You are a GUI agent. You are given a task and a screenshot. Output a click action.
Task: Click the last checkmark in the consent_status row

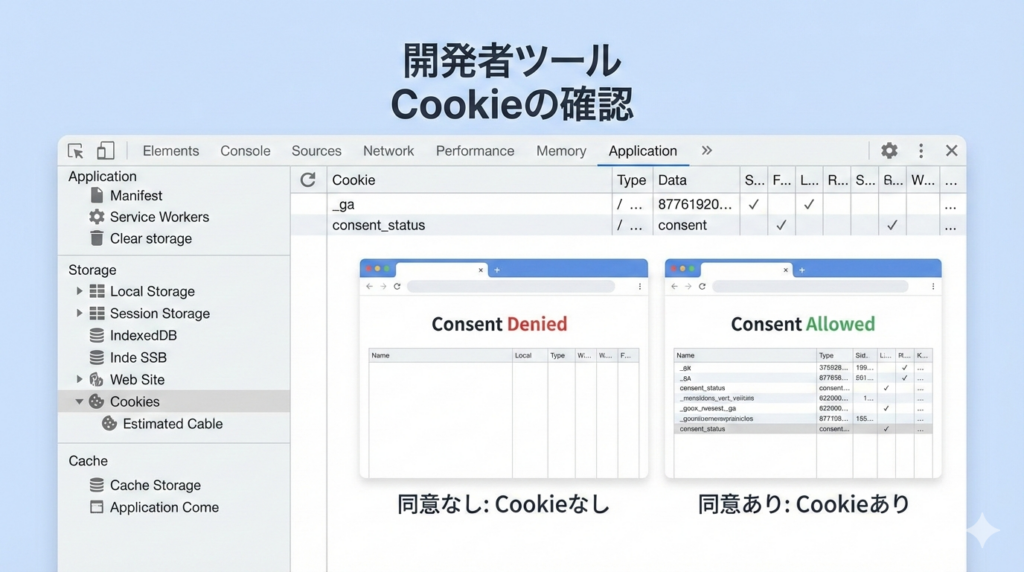tap(891, 225)
